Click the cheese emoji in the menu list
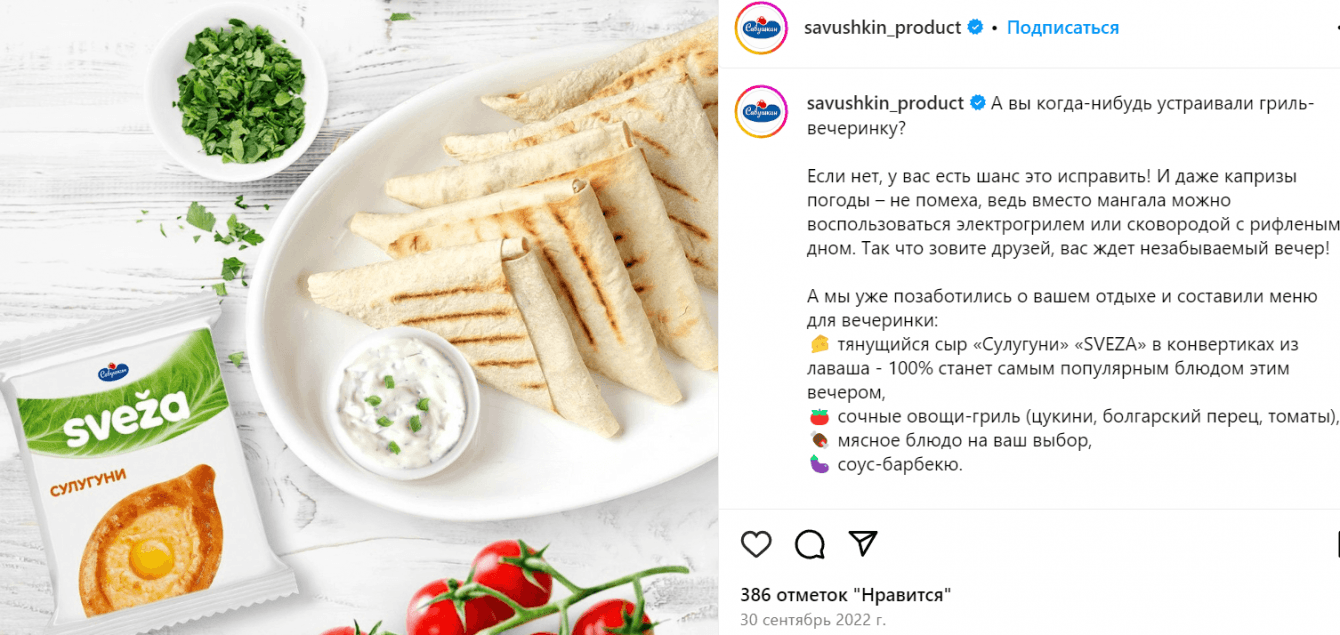Screen dimensions: 1340x635 coord(819,345)
